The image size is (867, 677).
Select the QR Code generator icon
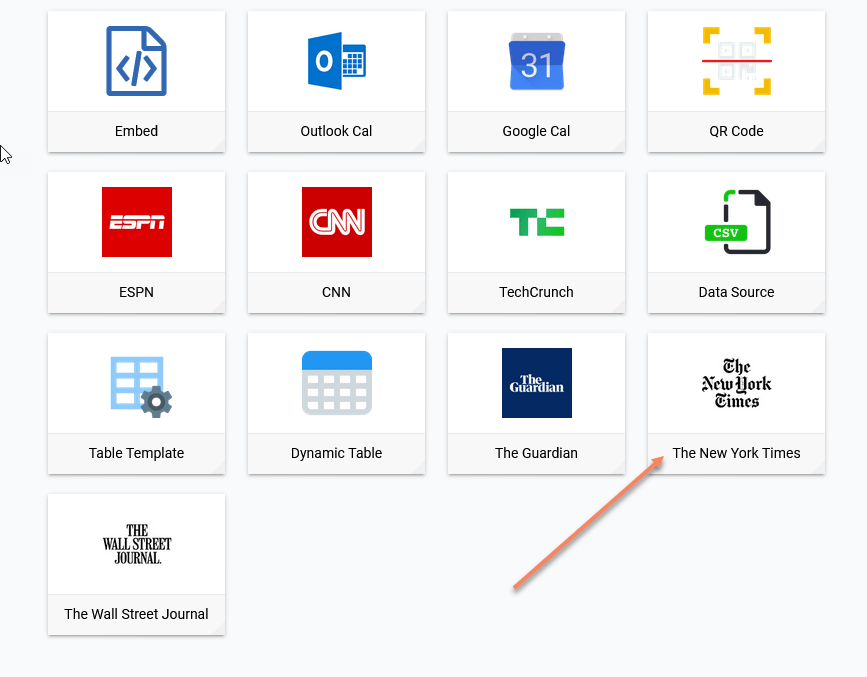tap(736, 61)
